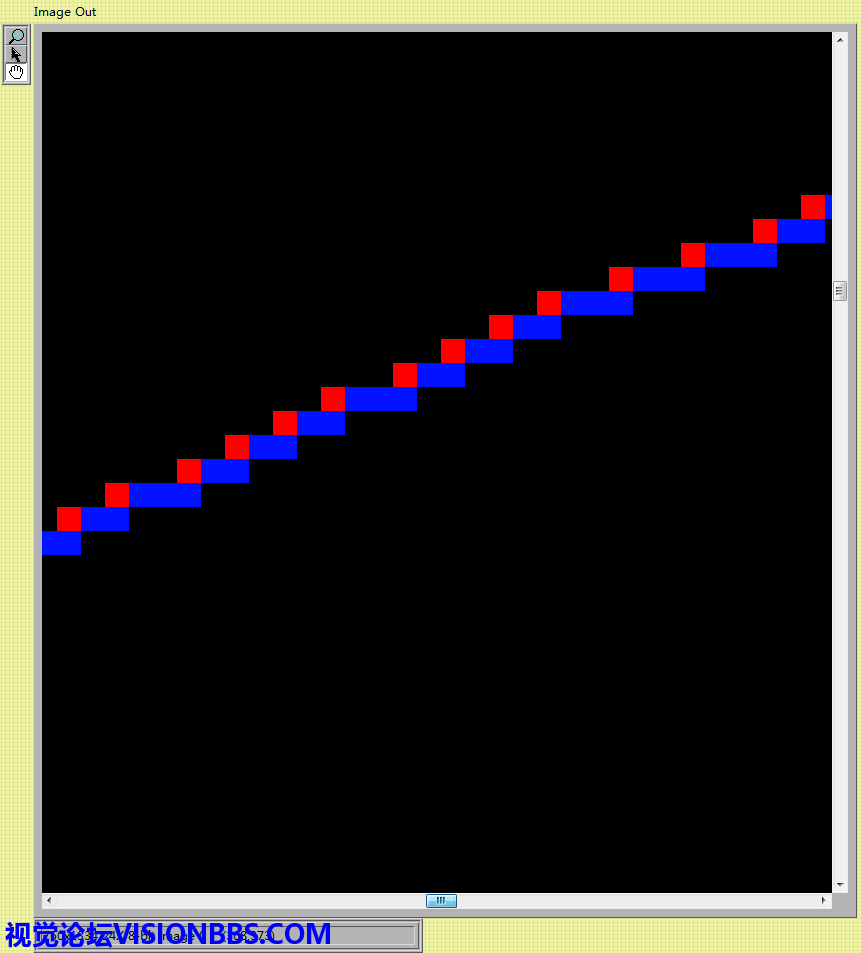861x953 pixels.
Task: Click the horizontal scrollbar thumb grip
Action: (441, 900)
